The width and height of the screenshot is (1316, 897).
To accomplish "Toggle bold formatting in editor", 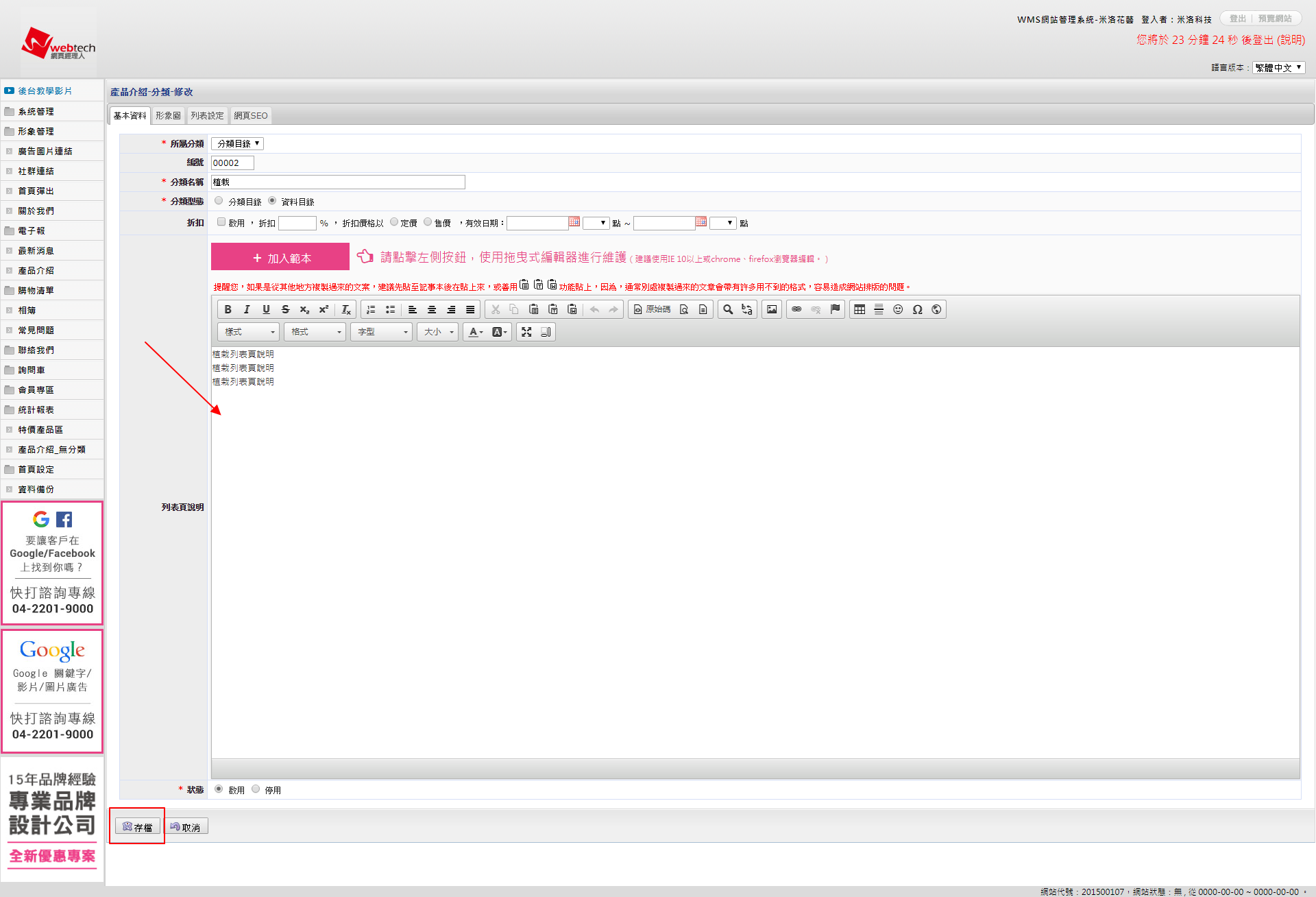I will pyautogui.click(x=228, y=309).
